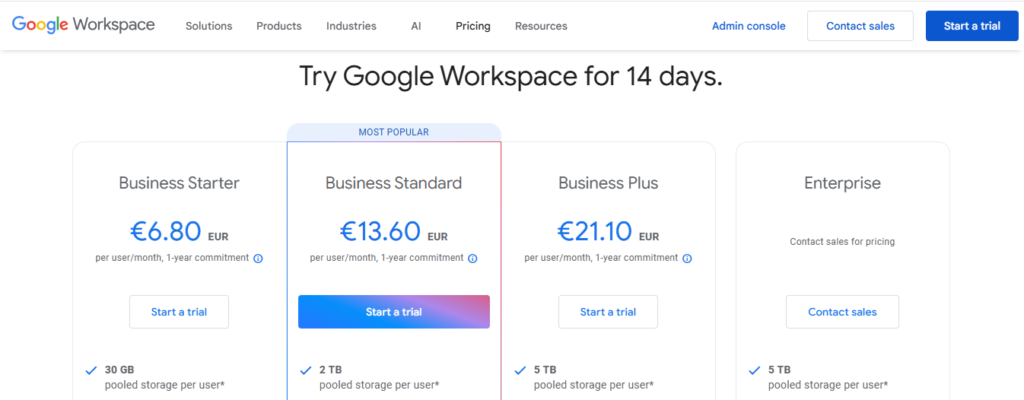Open the Resources menu
The width and height of the screenshot is (1024, 400).
541,26
